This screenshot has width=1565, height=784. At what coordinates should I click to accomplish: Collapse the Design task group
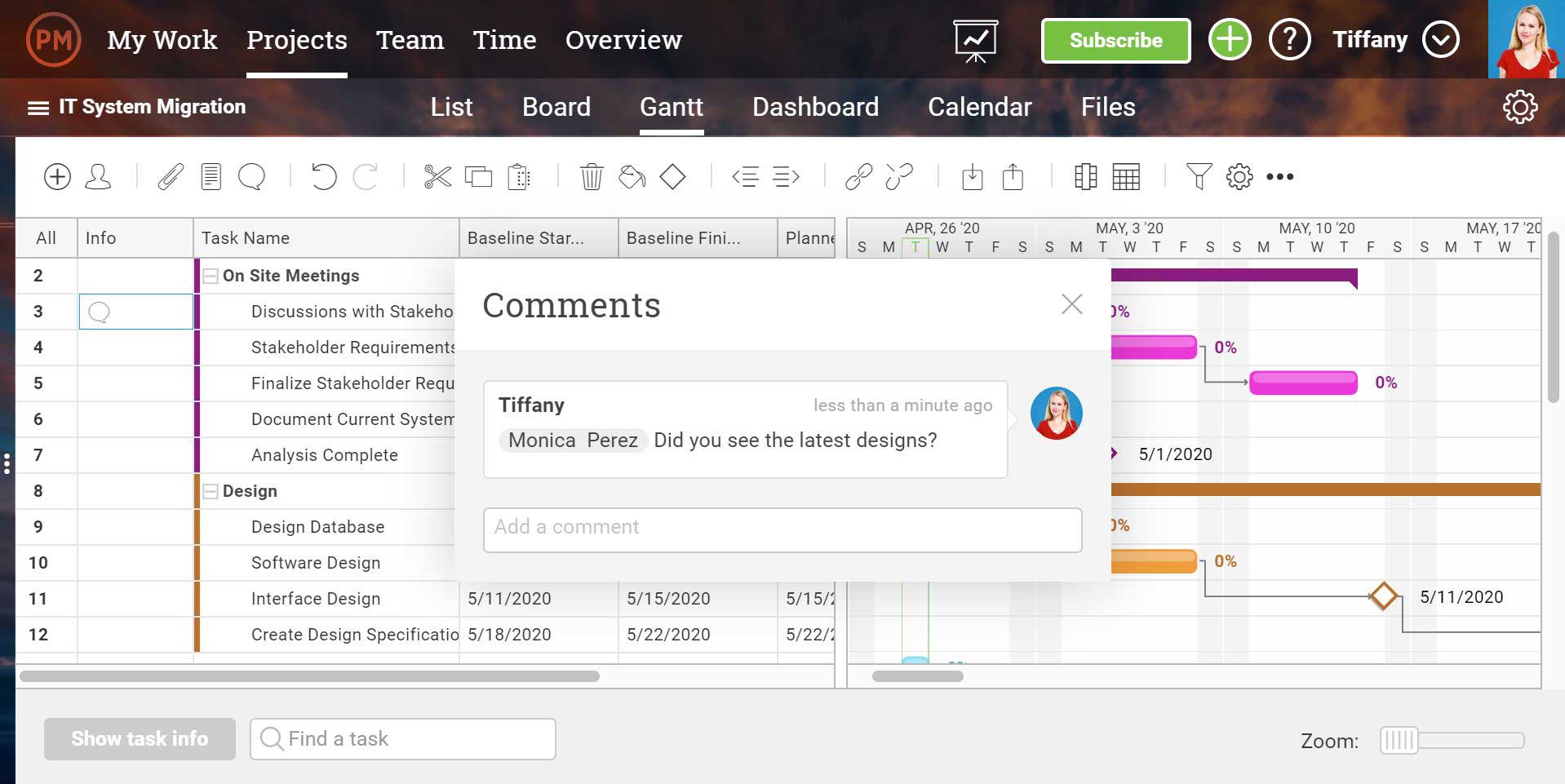pos(210,491)
